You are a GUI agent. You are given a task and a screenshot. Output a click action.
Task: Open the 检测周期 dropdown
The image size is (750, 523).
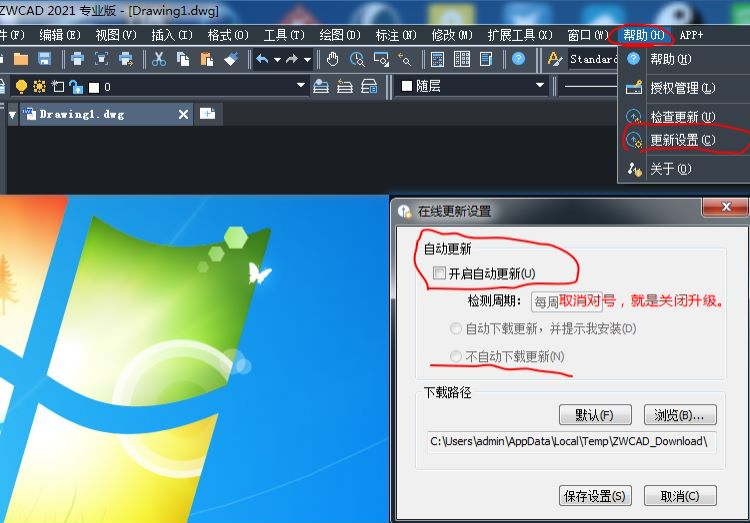click(x=566, y=302)
